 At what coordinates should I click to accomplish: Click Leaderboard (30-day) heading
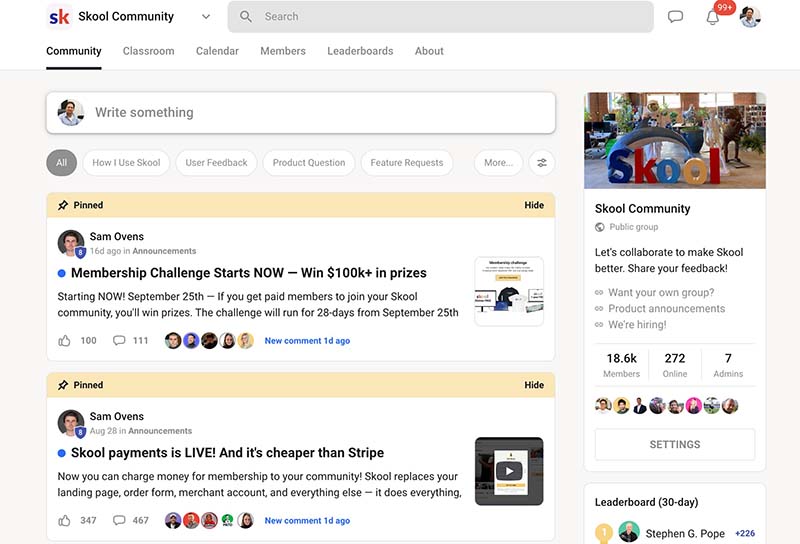[646, 502]
